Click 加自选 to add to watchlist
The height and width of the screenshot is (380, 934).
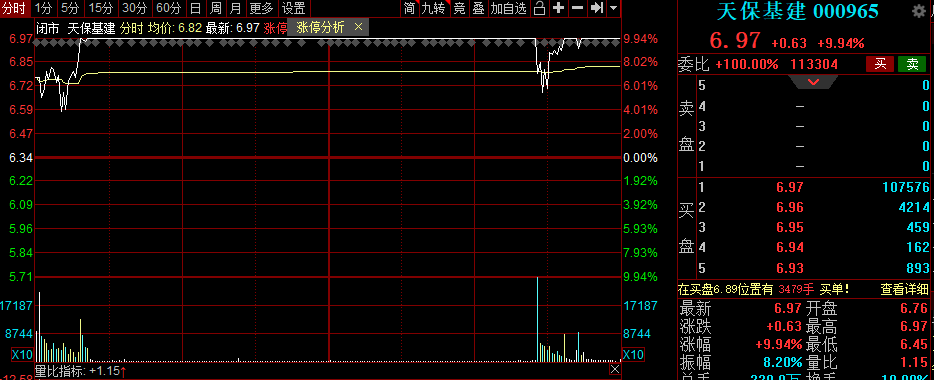(x=509, y=8)
